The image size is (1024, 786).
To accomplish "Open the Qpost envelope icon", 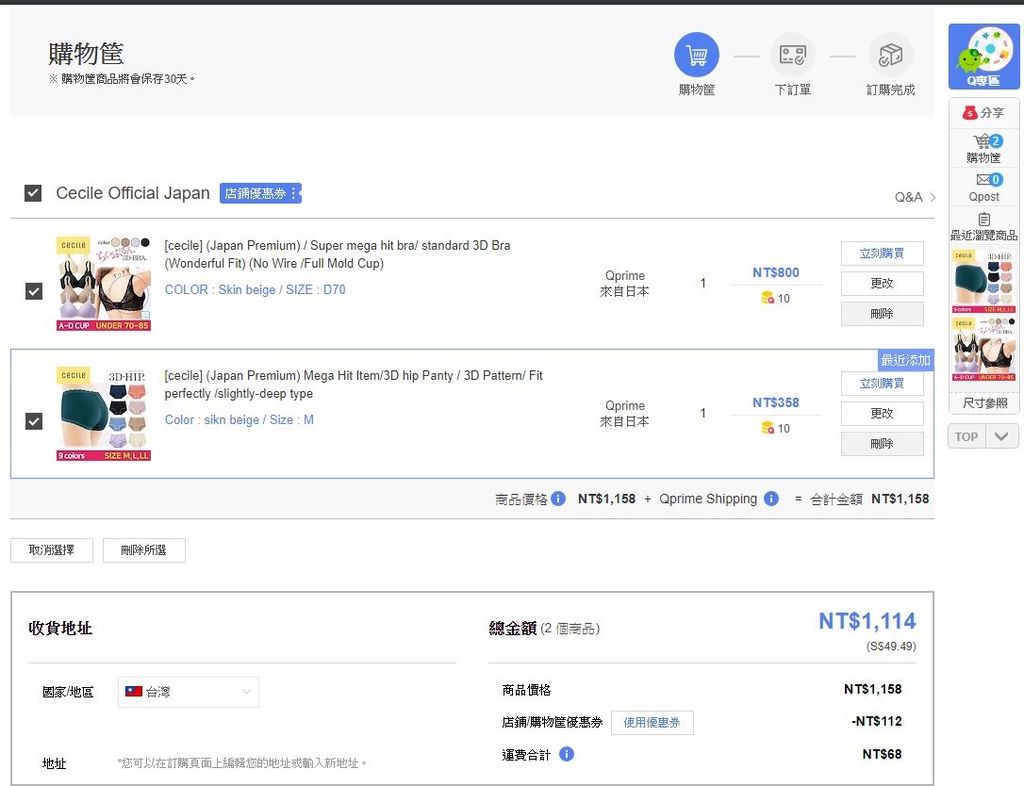I will tap(988, 180).
